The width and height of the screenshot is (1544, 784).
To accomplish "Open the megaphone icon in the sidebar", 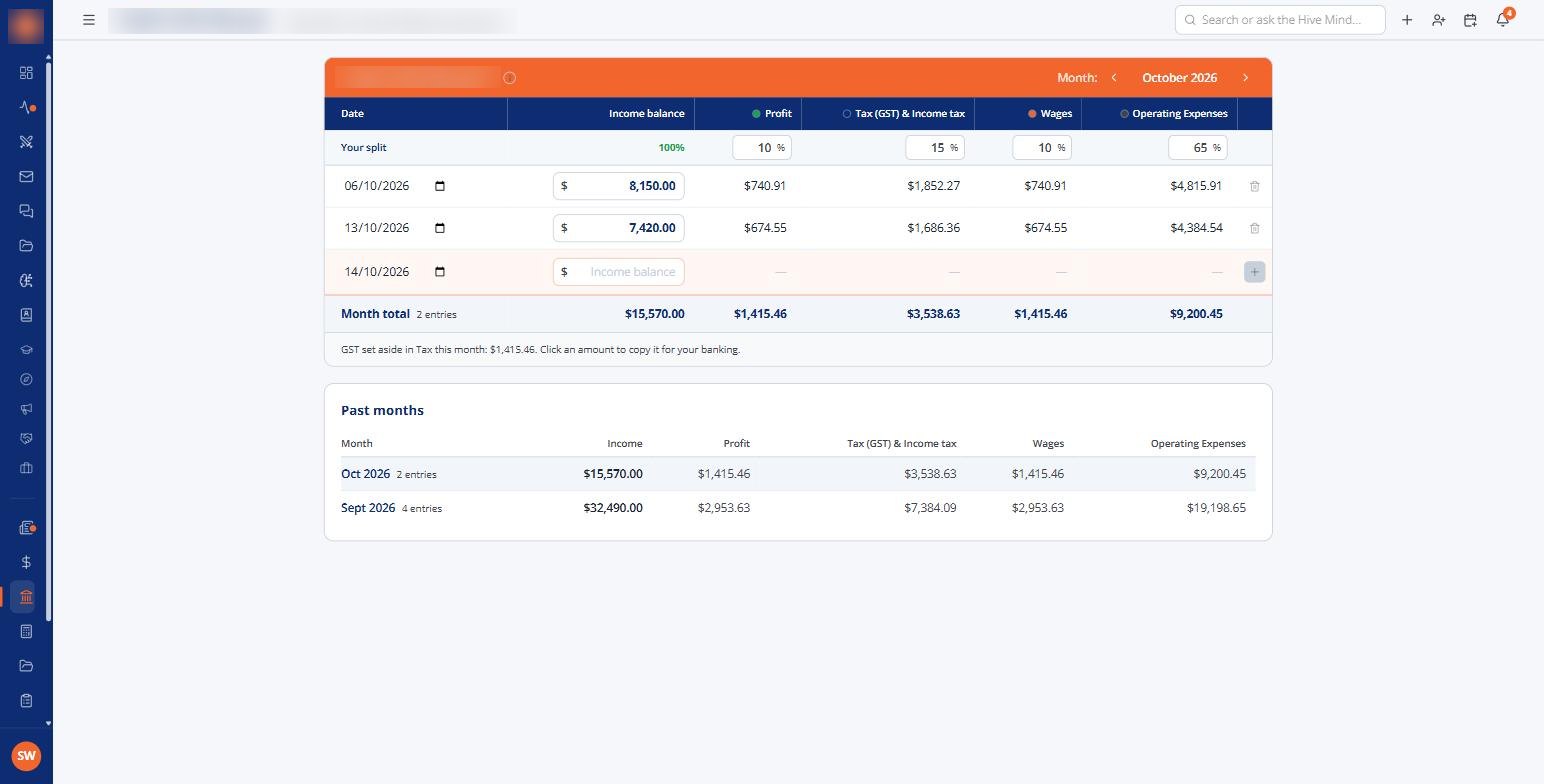I will pos(26,409).
